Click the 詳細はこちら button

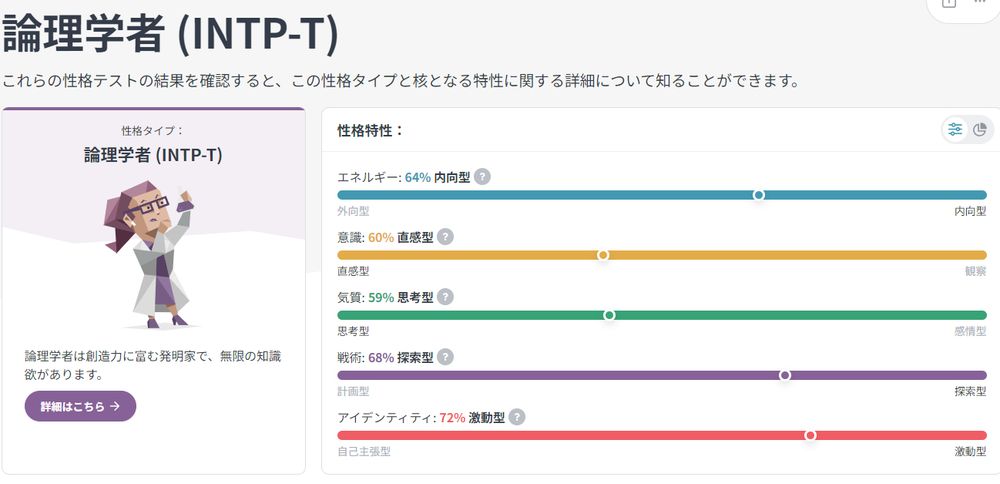[80, 406]
